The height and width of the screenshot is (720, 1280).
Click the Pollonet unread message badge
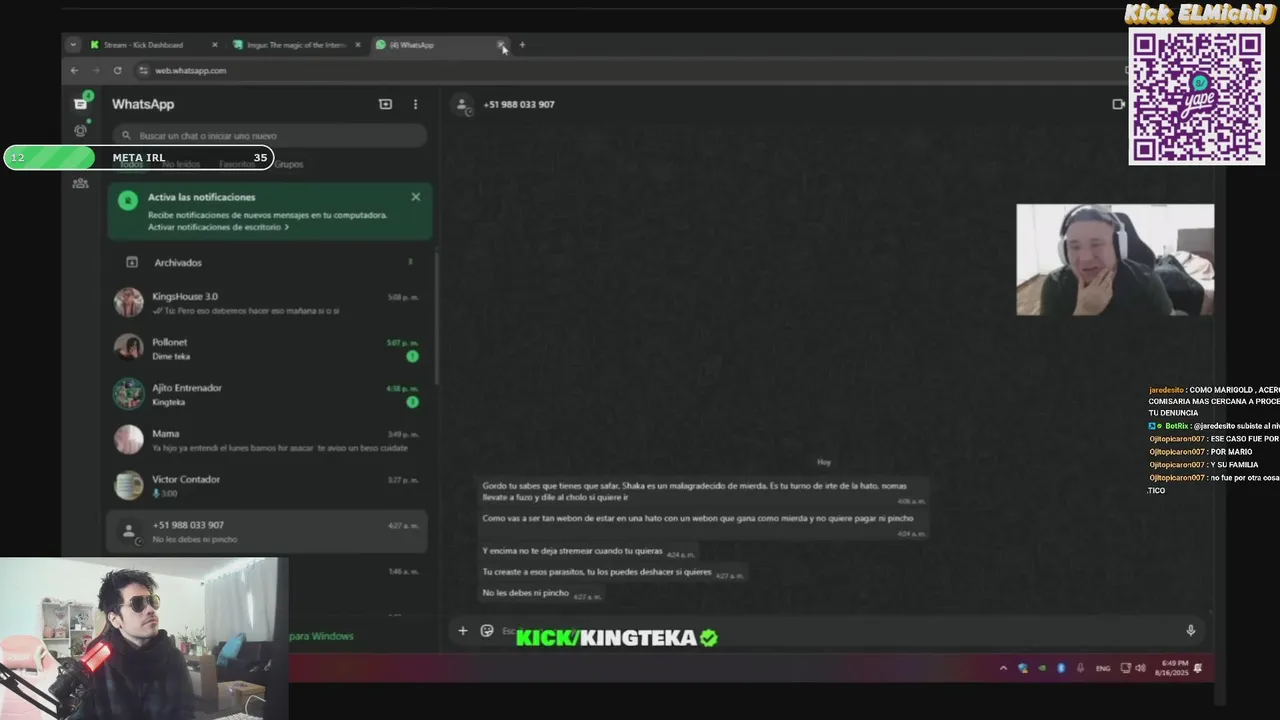point(412,356)
